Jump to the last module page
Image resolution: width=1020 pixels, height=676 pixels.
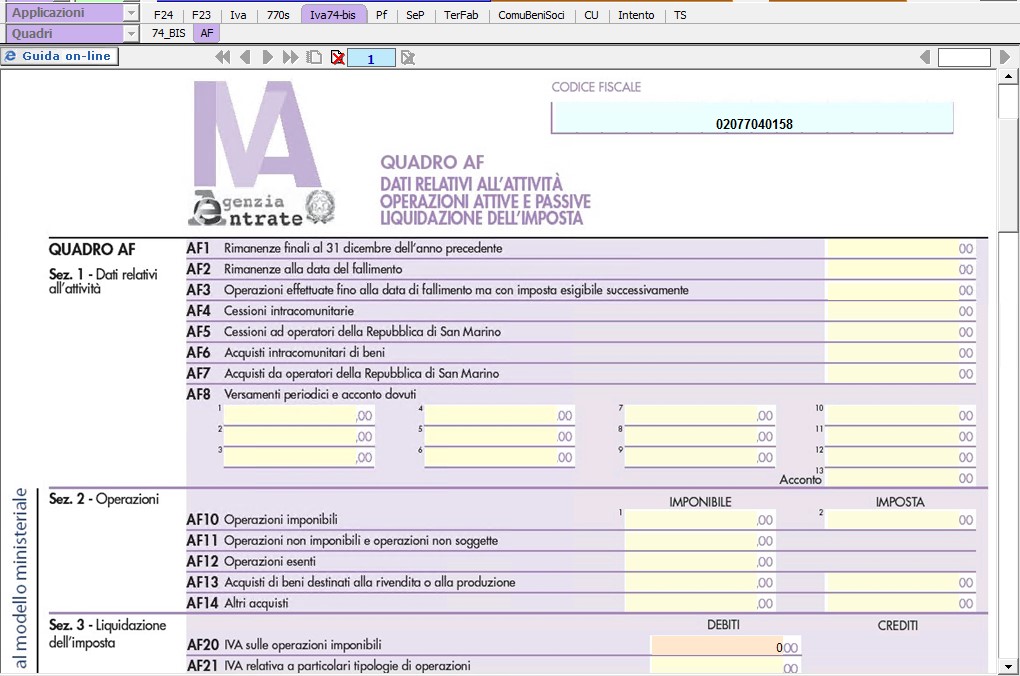[x=290, y=57]
